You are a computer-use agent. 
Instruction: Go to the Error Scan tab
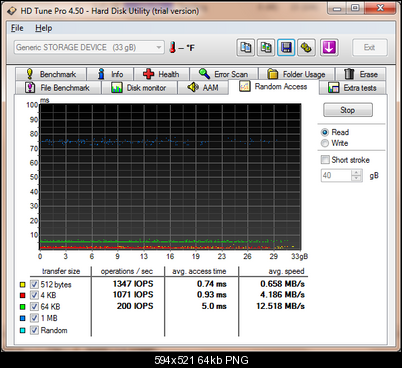[x=223, y=74]
